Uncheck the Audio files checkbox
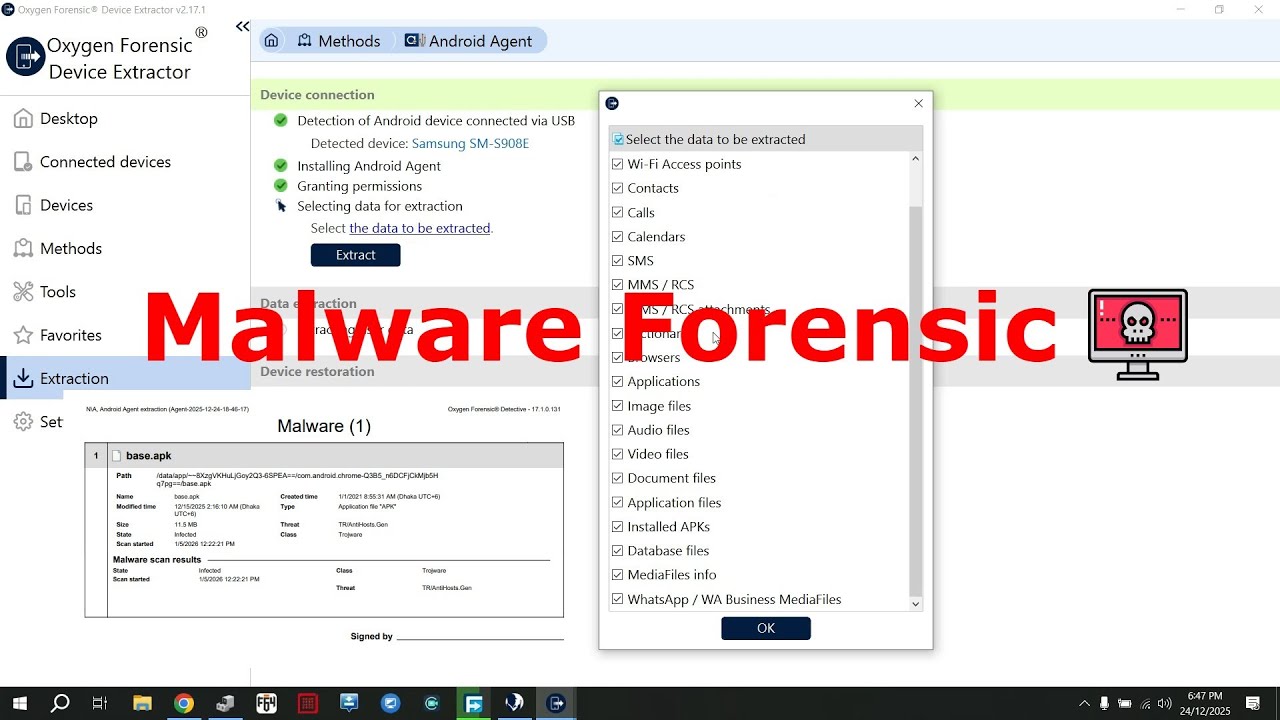This screenshot has width=1280, height=720. point(618,430)
